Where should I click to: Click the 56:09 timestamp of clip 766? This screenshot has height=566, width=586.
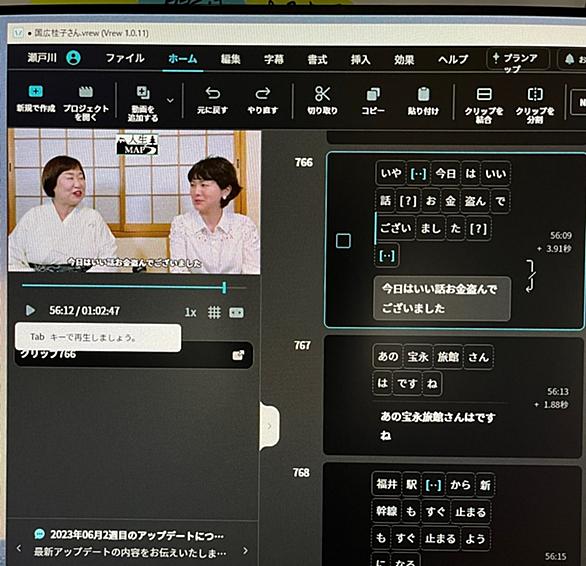pyautogui.click(x=561, y=235)
